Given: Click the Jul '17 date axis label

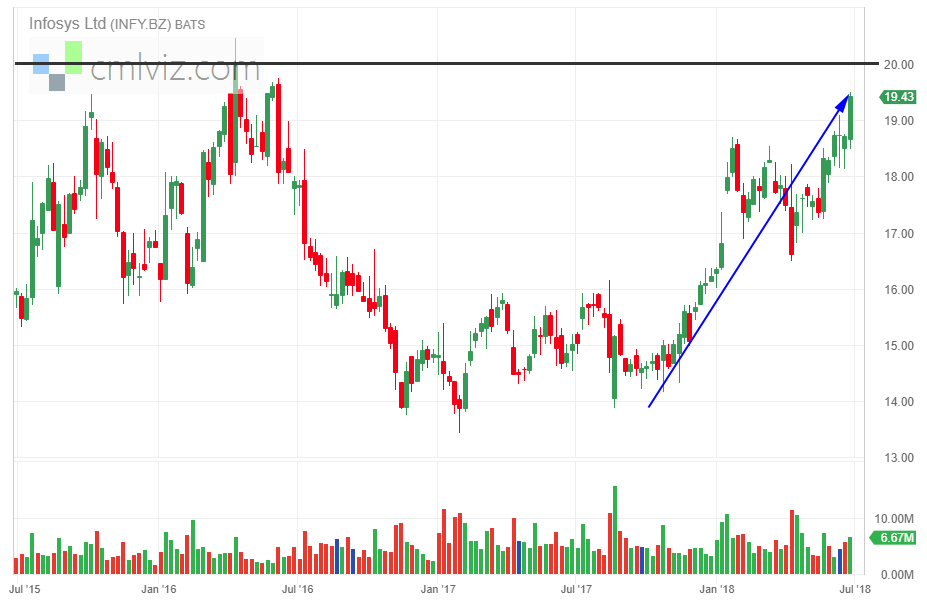Looking at the screenshot, I should point(576,589).
